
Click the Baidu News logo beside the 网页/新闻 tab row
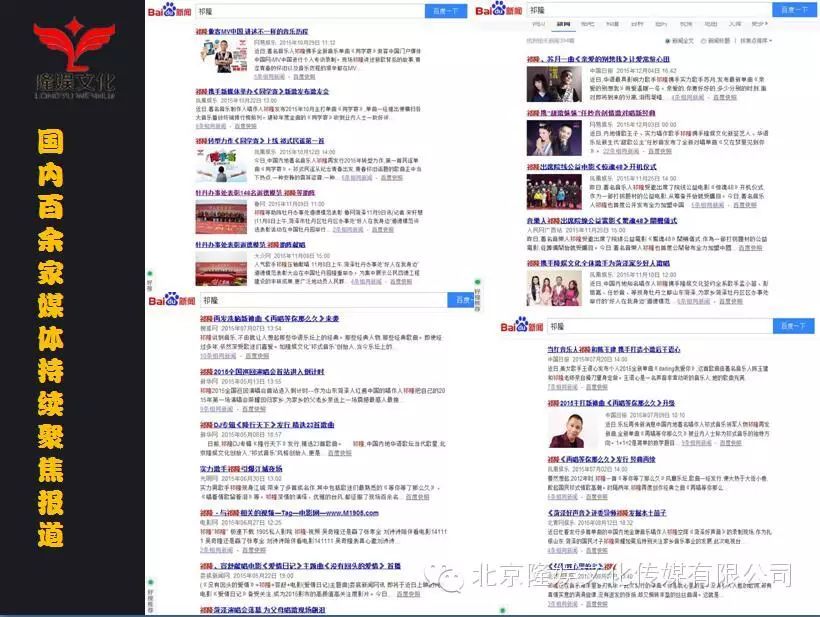(x=498, y=9)
